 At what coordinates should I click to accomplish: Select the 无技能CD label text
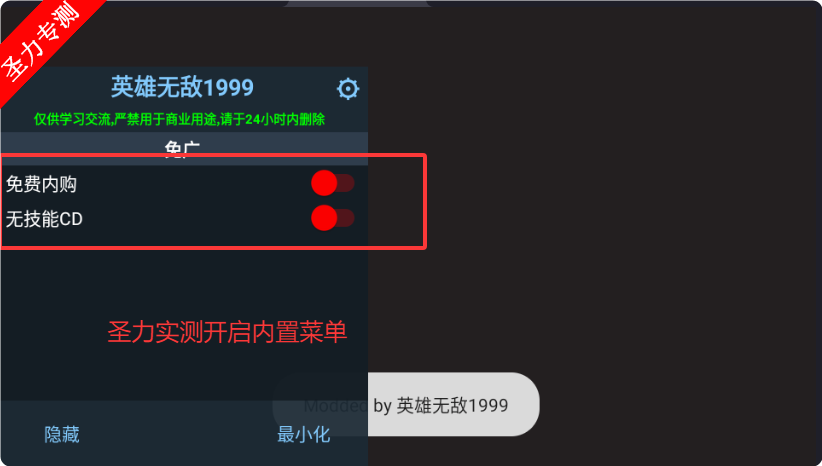(44, 219)
